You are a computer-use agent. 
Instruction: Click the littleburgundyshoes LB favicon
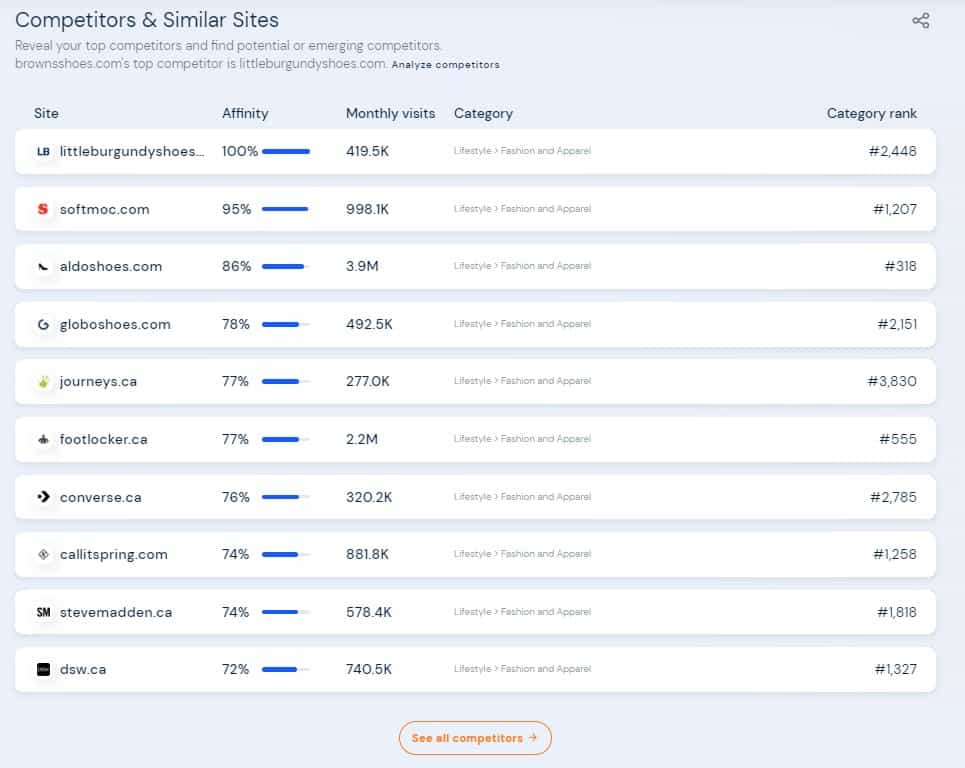point(43,152)
